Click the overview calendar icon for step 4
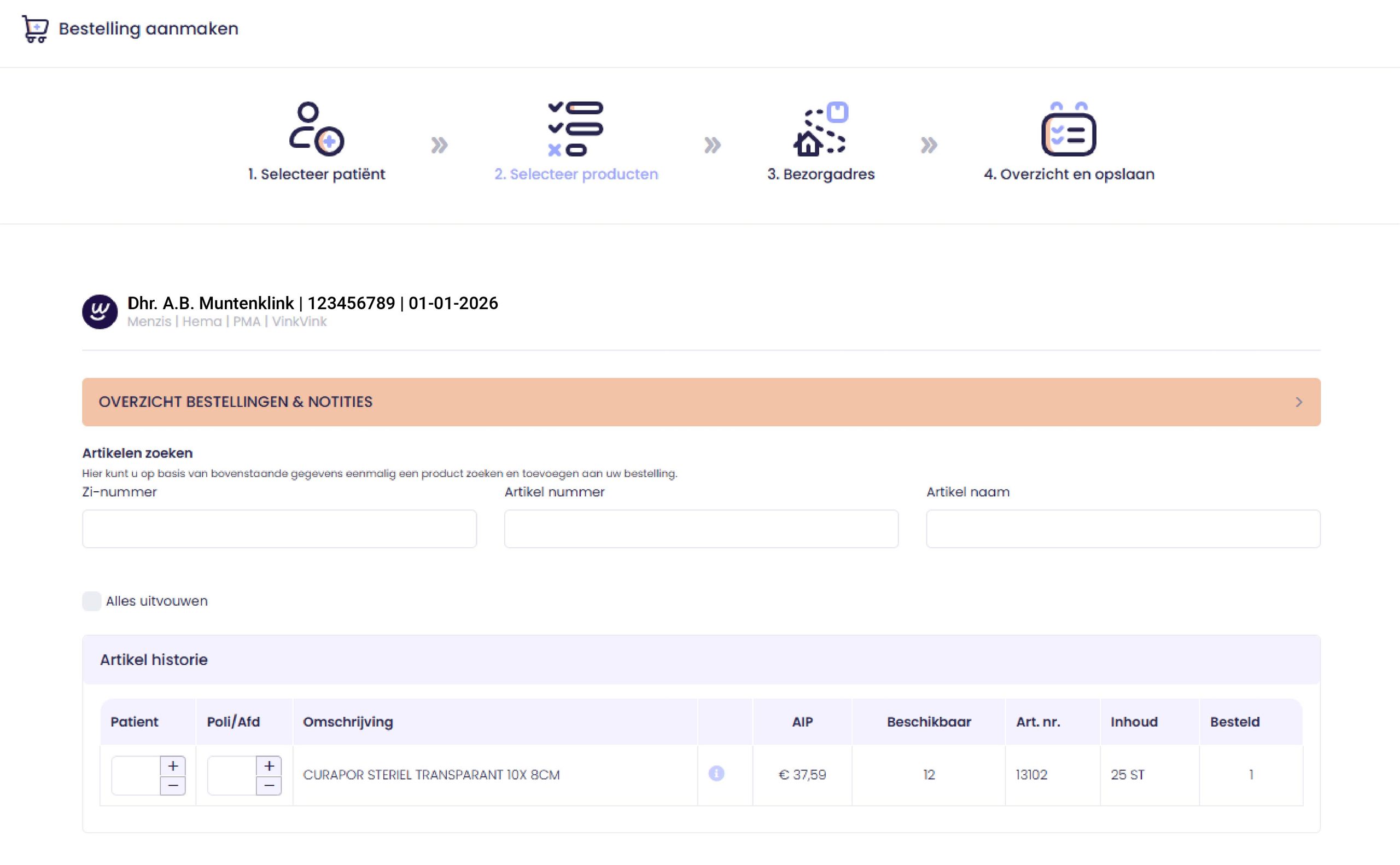Screen dimensions: 1400x865 1069,129
